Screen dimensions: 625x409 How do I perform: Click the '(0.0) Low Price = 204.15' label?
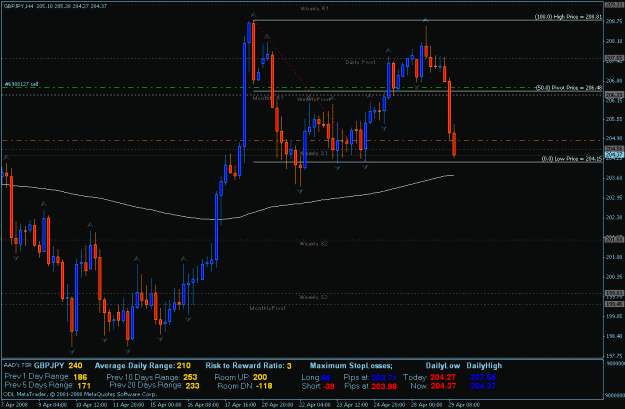pos(572,159)
